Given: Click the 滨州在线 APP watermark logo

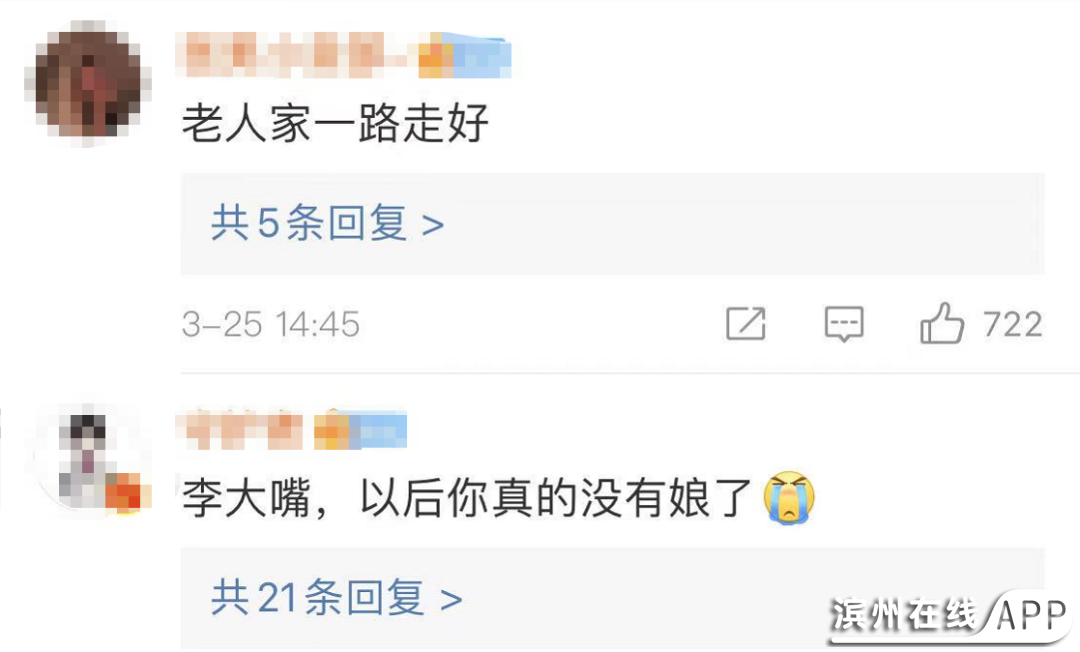Looking at the screenshot, I should click(x=951, y=614).
